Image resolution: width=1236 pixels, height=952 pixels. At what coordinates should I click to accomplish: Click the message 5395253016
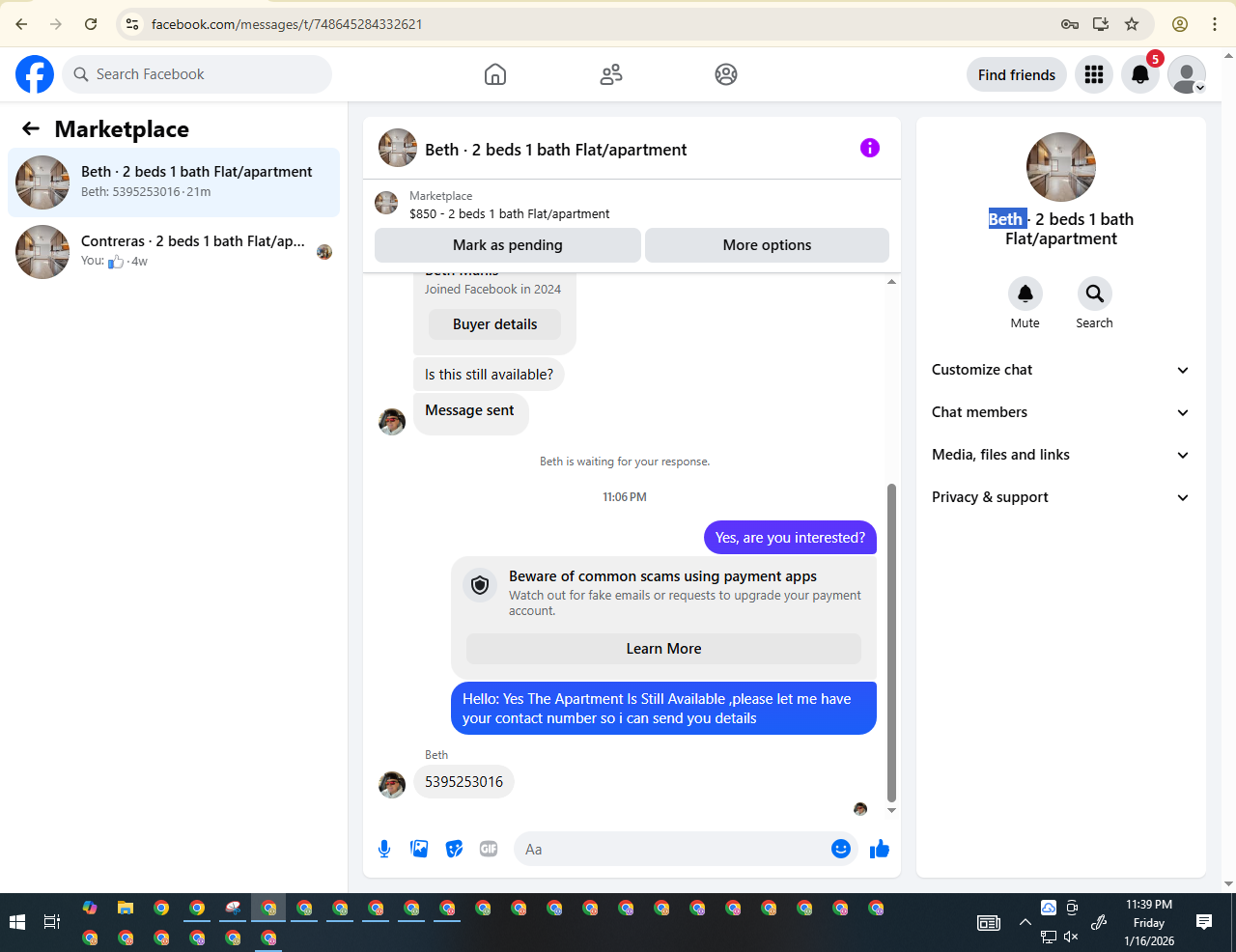click(463, 782)
